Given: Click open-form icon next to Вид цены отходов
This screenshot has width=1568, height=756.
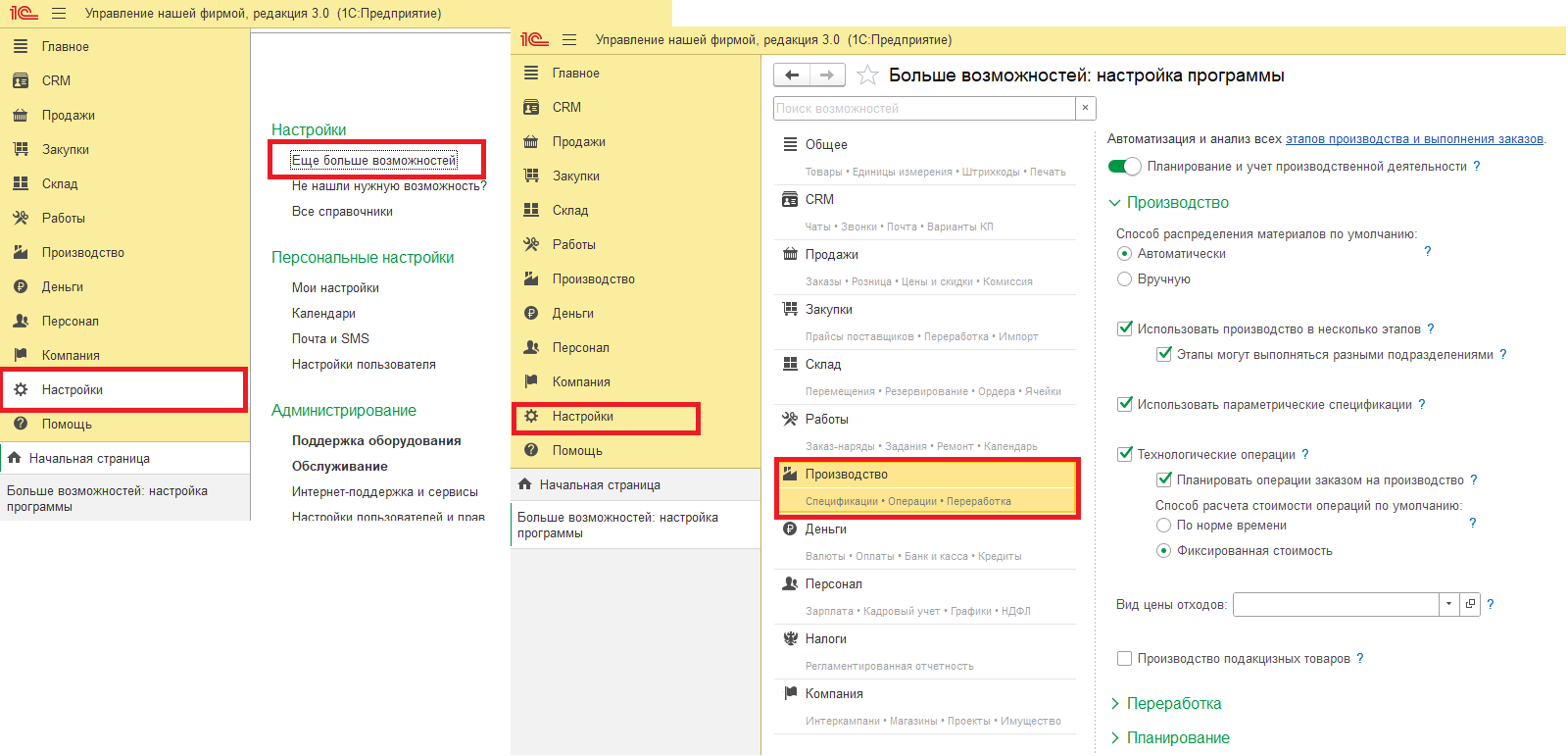Looking at the screenshot, I should tap(1470, 604).
